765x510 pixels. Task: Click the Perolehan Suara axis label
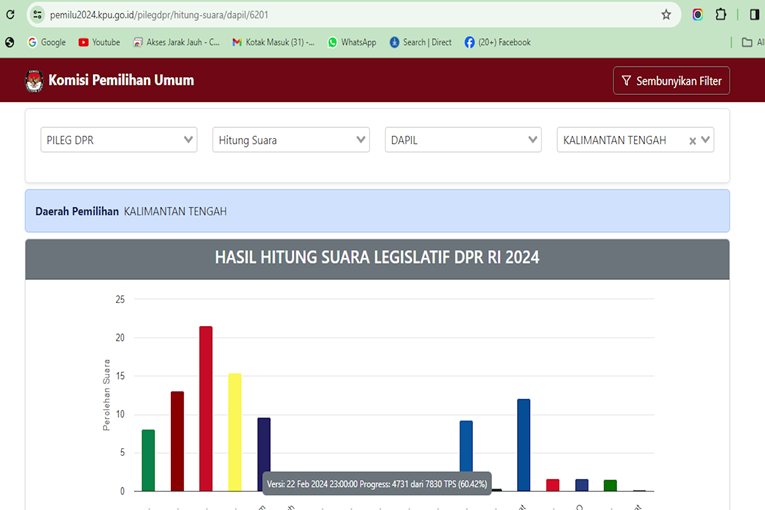(106, 395)
